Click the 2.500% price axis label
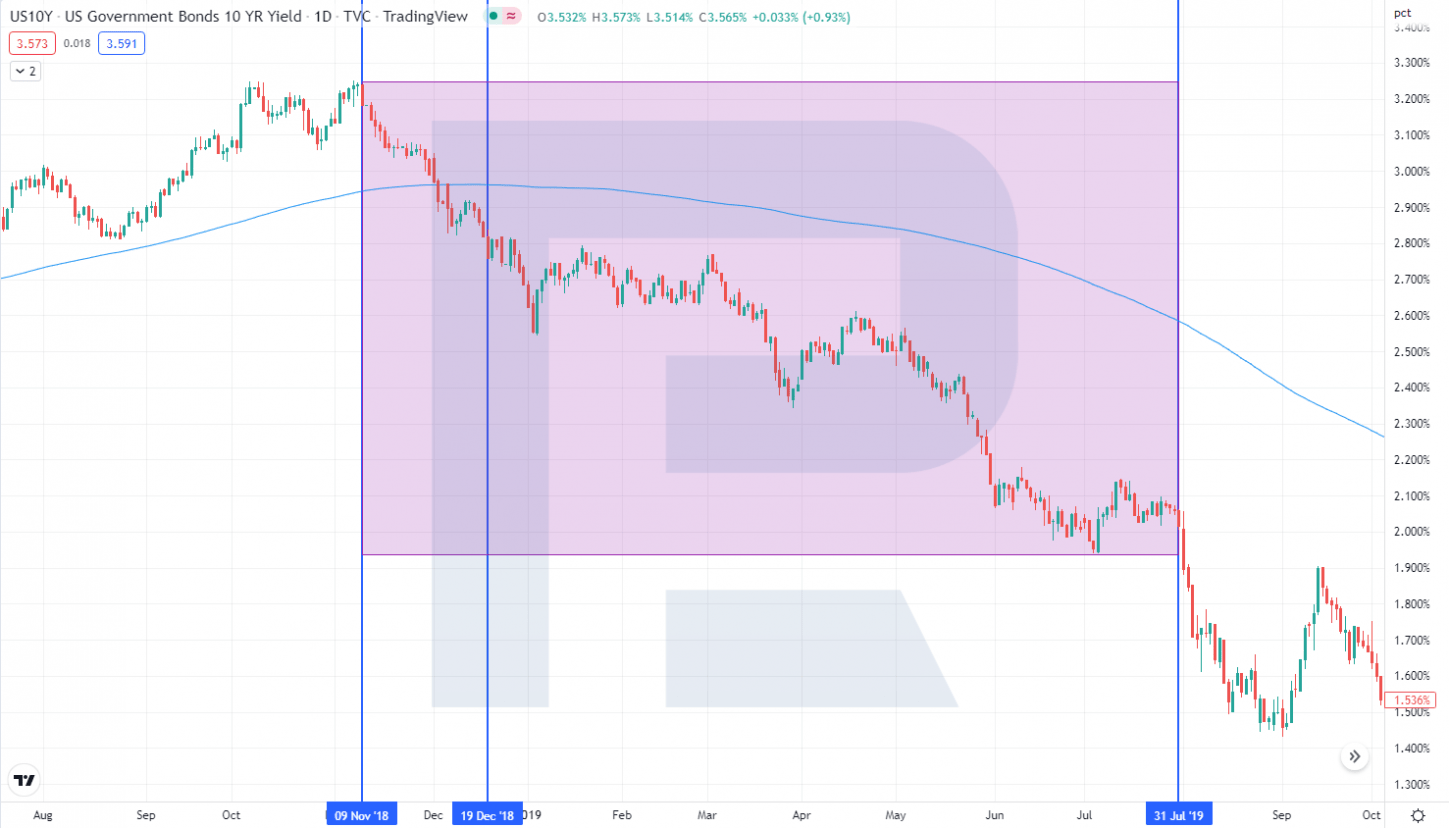Viewport: 1449px width, 828px height. pos(1412,351)
